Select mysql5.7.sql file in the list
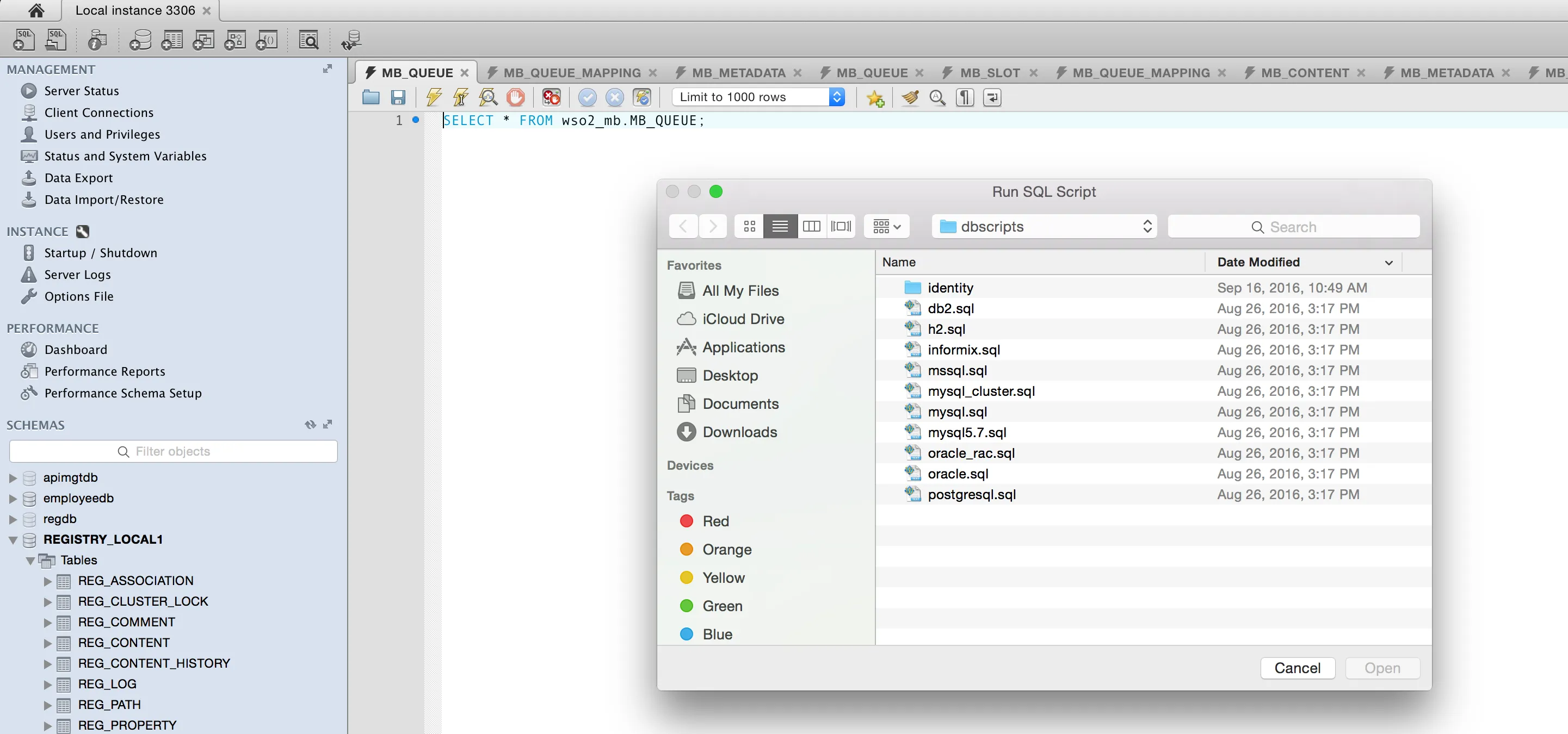The width and height of the screenshot is (1568, 734). pos(967,432)
